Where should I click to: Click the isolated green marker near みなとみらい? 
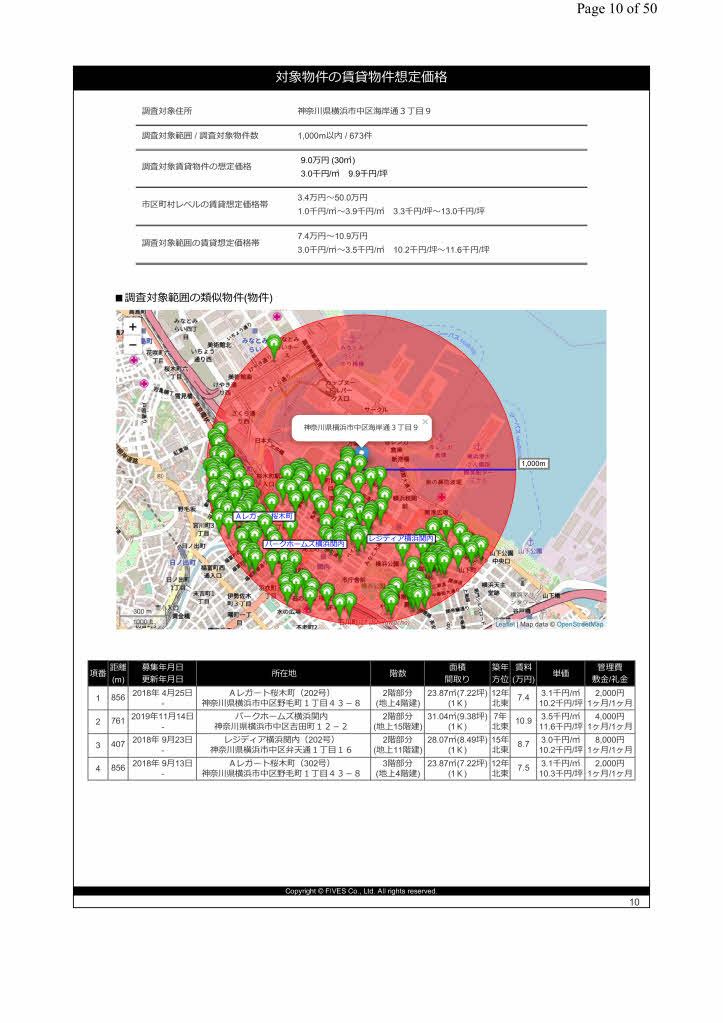pos(274,346)
